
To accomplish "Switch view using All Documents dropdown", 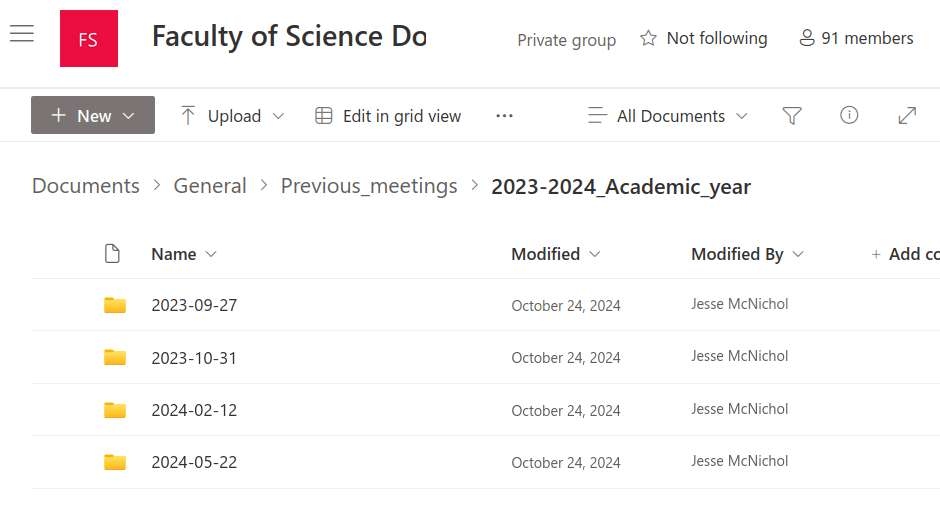I will pos(668,116).
